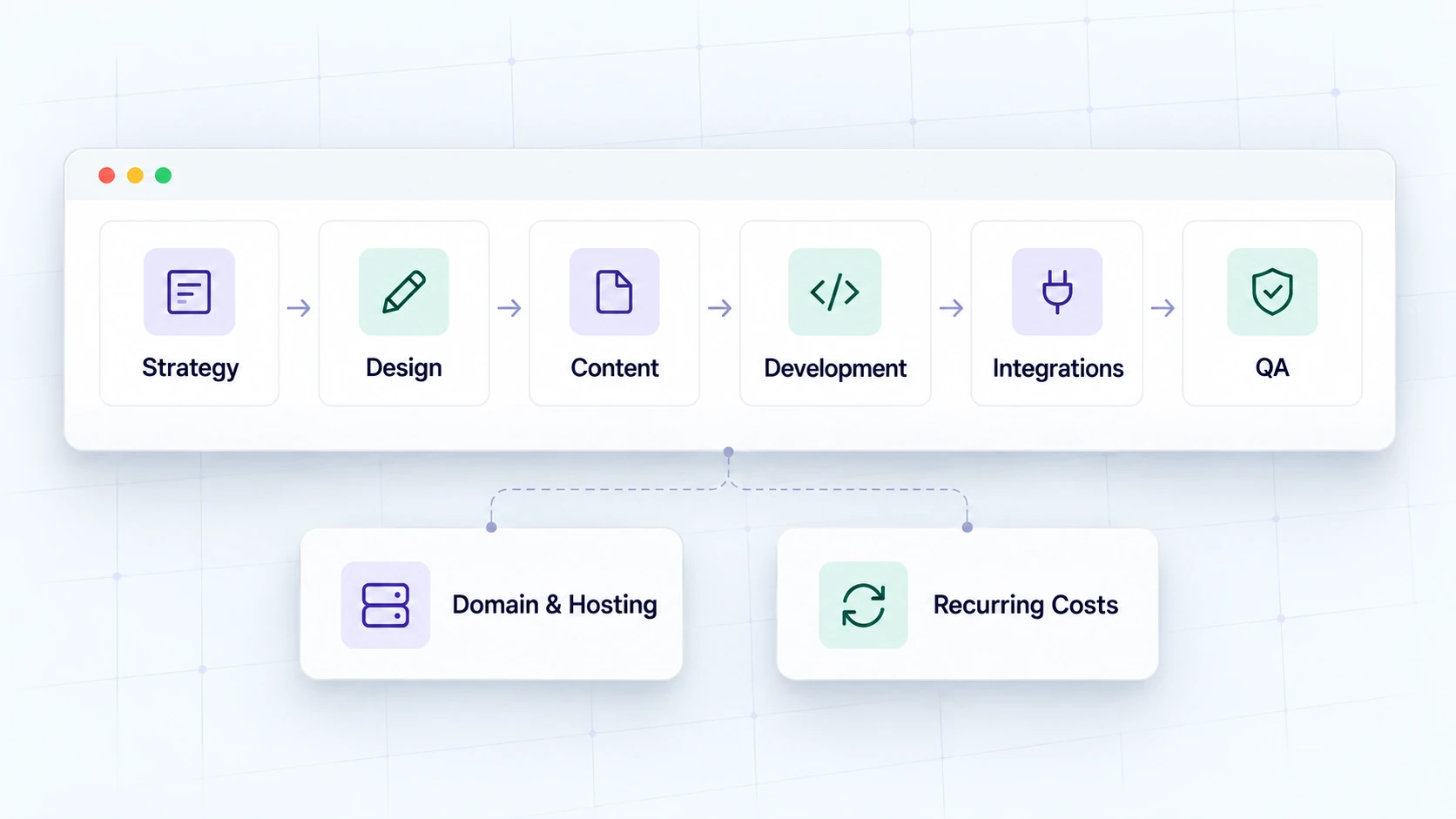This screenshot has height=819, width=1456.
Task: Click the Development code brackets icon
Action: point(835,292)
